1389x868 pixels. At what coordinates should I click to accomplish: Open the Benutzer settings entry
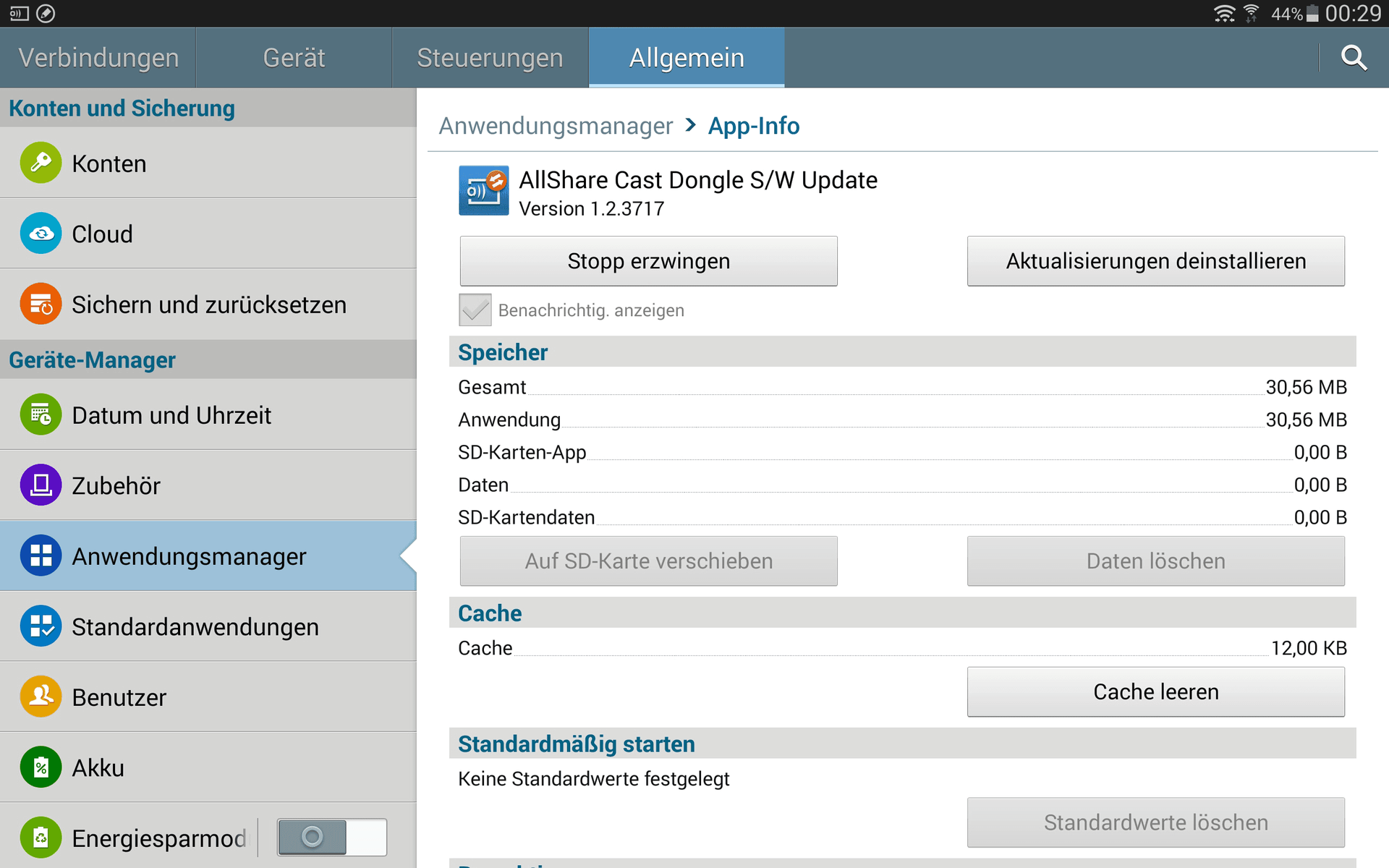point(208,697)
